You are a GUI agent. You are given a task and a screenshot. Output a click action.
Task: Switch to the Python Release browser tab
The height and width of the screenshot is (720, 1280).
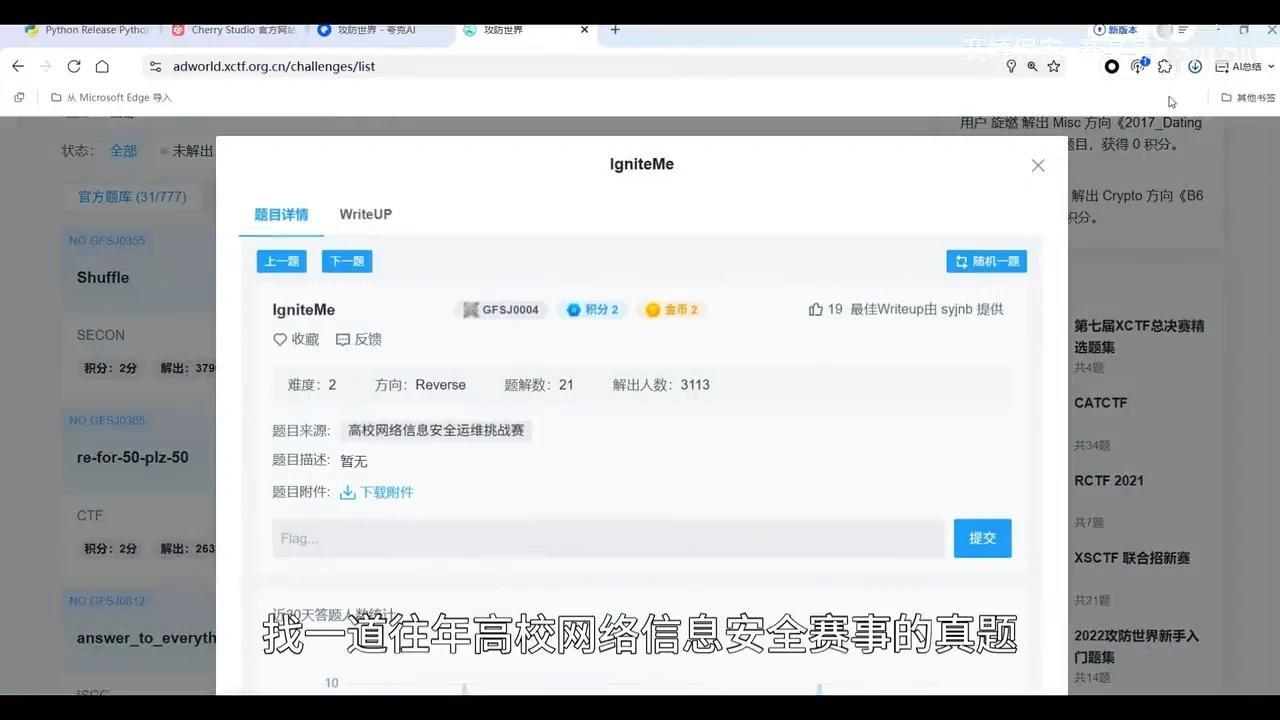point(86,30)
